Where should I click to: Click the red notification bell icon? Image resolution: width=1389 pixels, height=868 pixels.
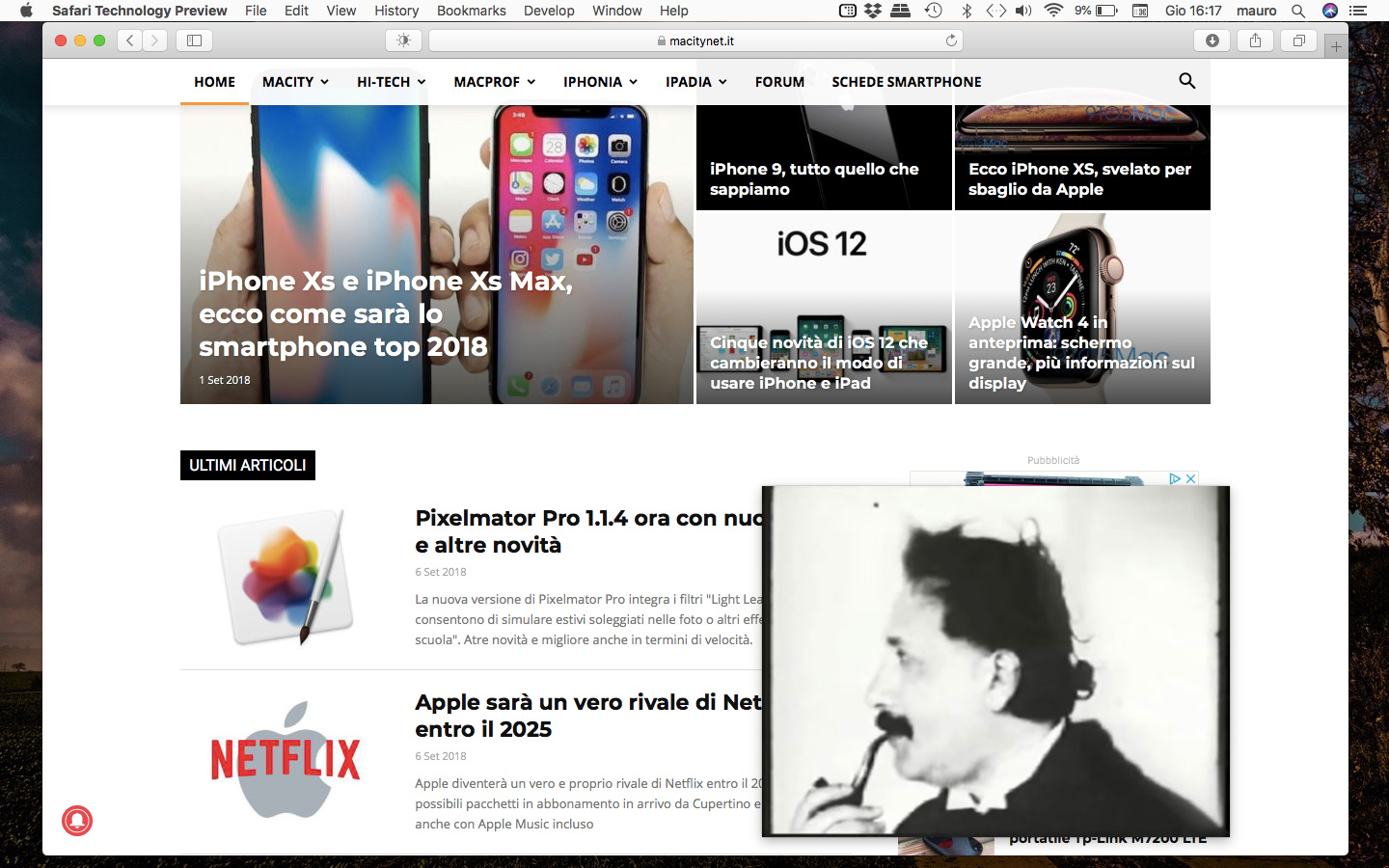77,822
